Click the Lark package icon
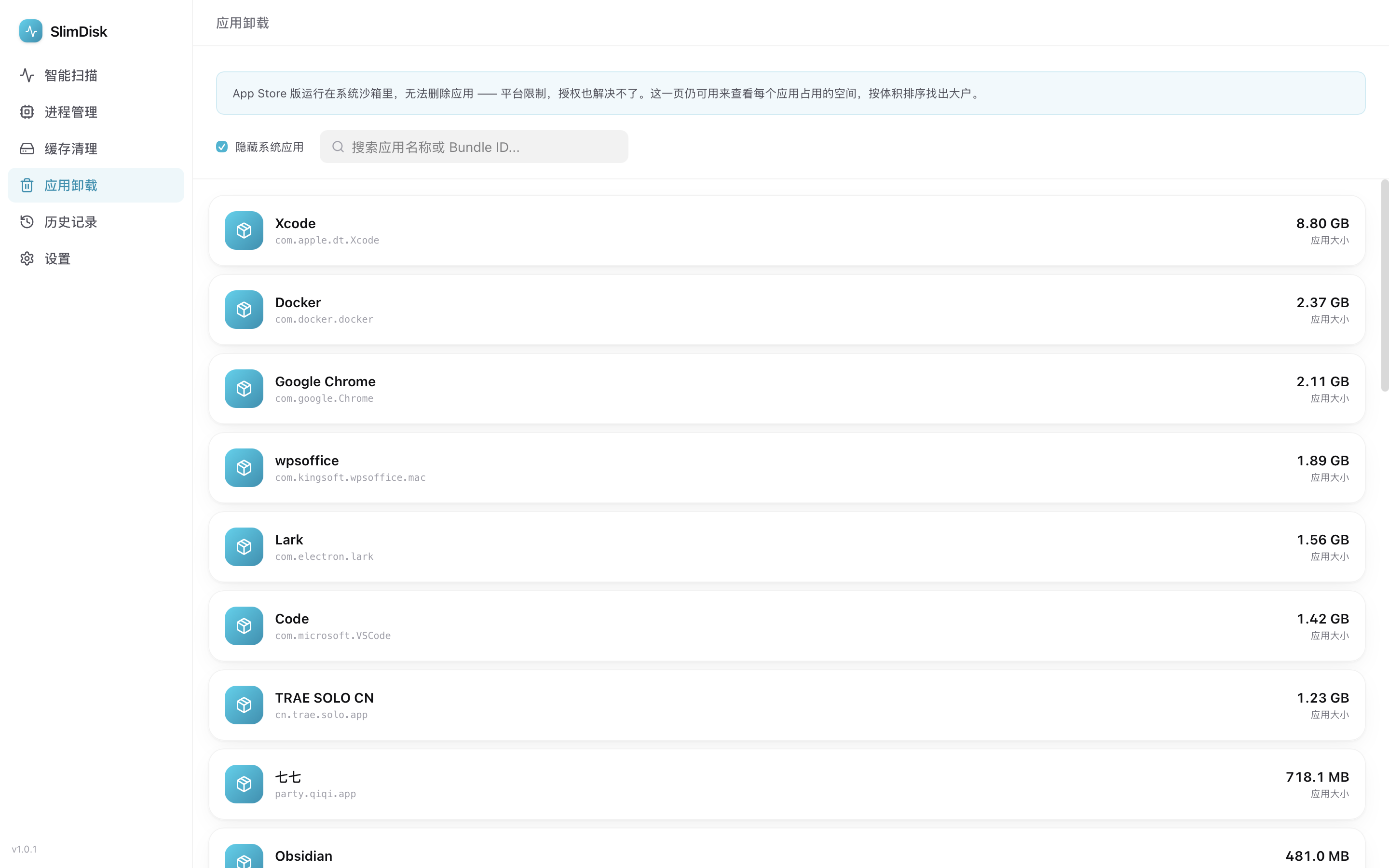Screen dimensions: 1389x868 coord(244,547)
